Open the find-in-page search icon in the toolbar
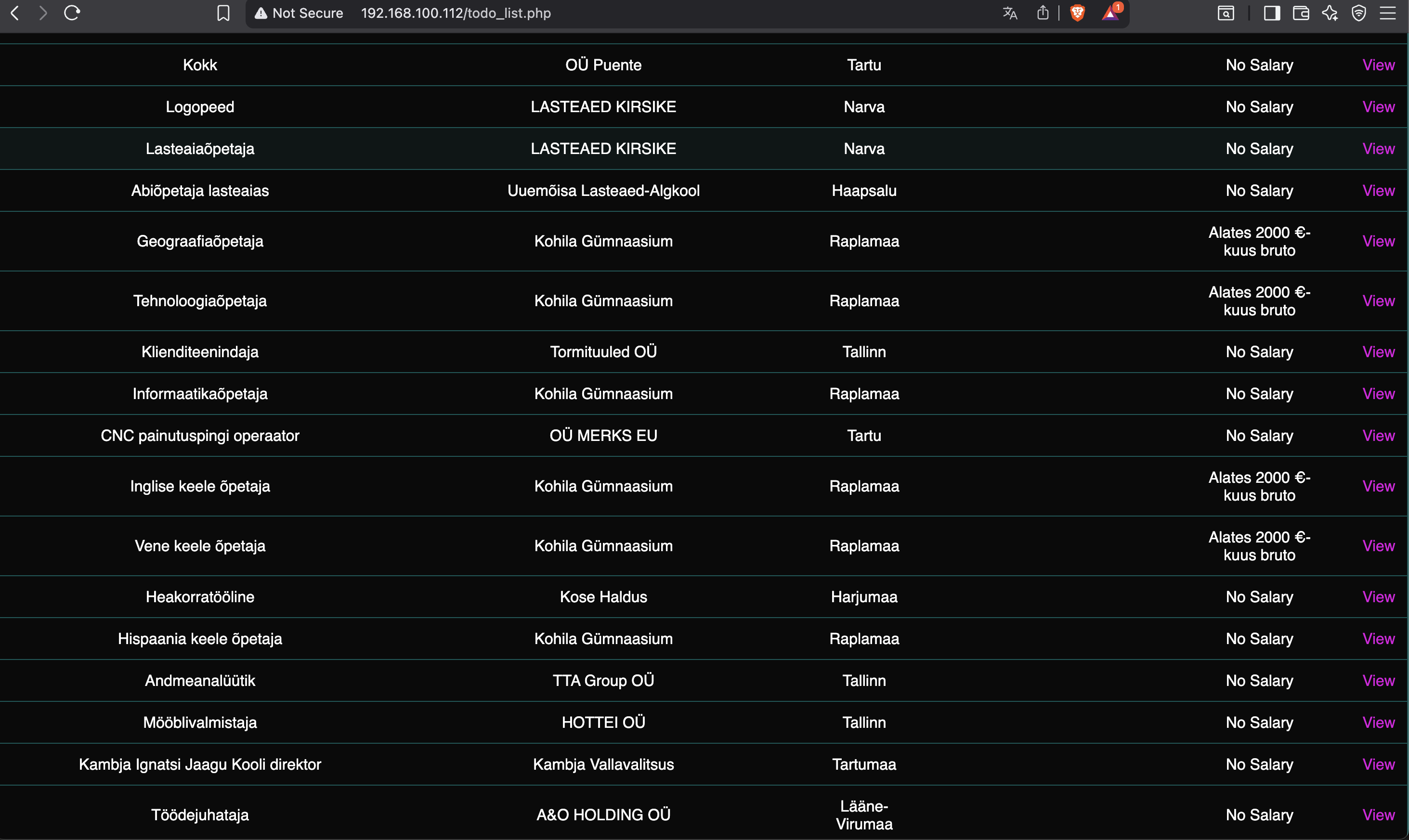Screen dimensions: 1409x840 [x=1226, y=13]
